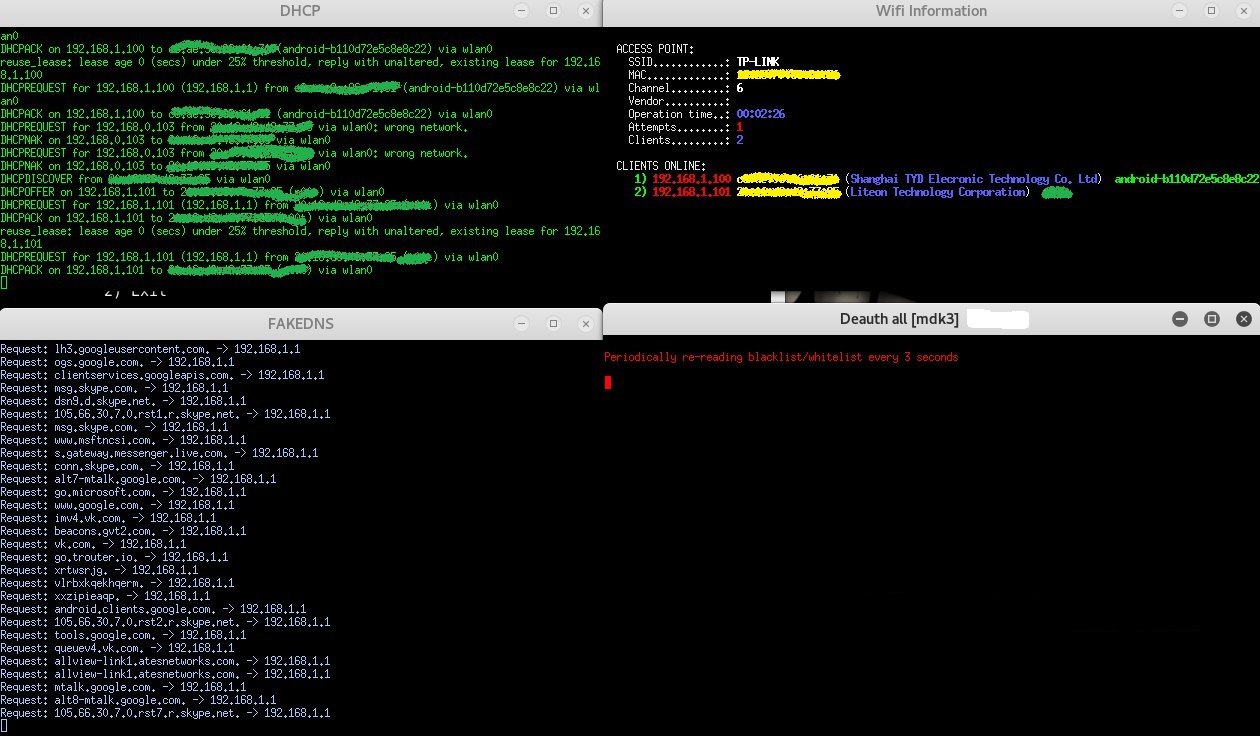Close the FAKEDNS window

coord(585,324)
